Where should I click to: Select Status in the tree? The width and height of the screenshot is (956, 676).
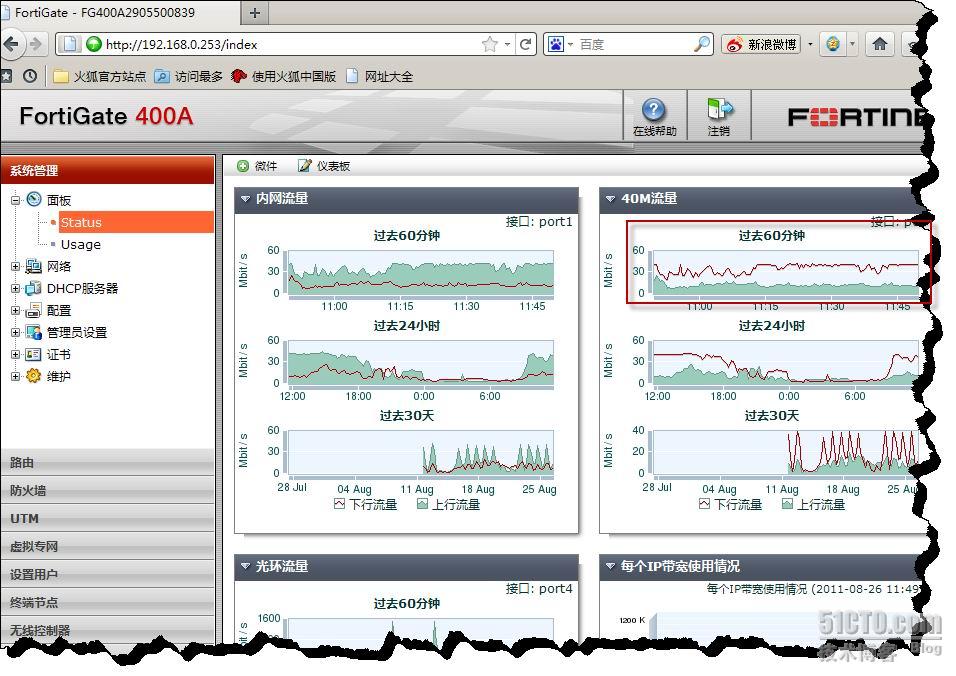[137, 222]
